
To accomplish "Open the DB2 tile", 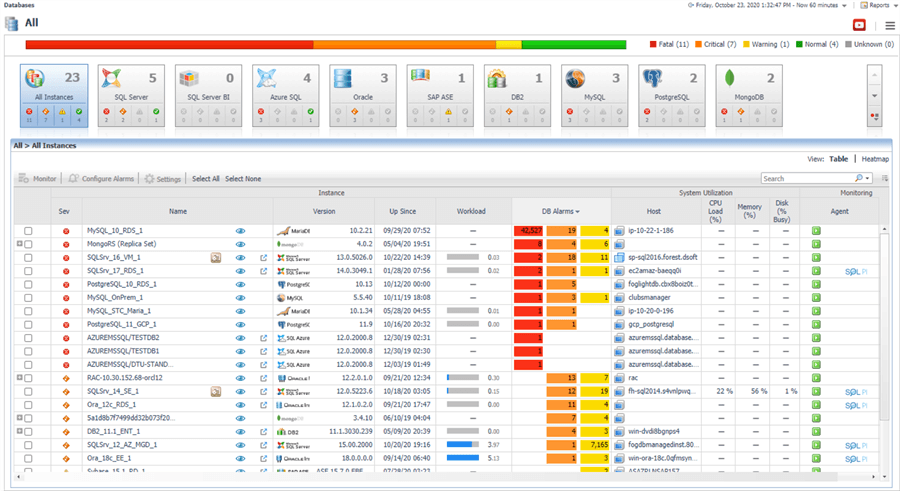I will pos(517,95).
